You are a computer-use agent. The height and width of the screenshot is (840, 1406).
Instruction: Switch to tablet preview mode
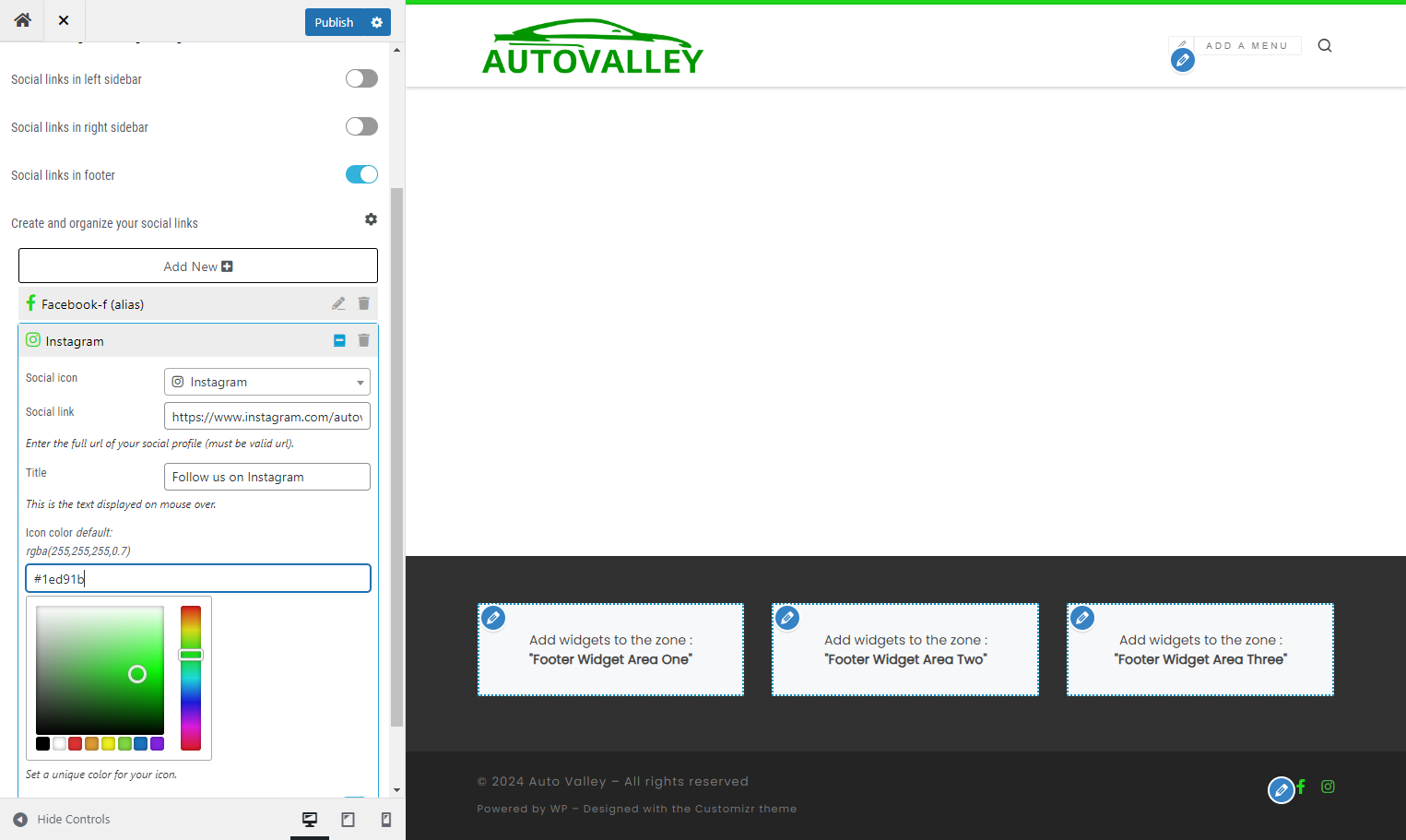coord(348,820)
